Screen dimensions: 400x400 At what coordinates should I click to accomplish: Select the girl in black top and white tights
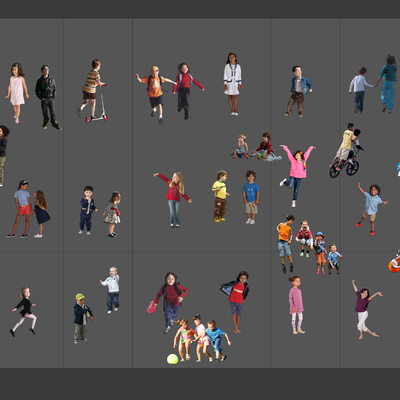pos(24,312)
